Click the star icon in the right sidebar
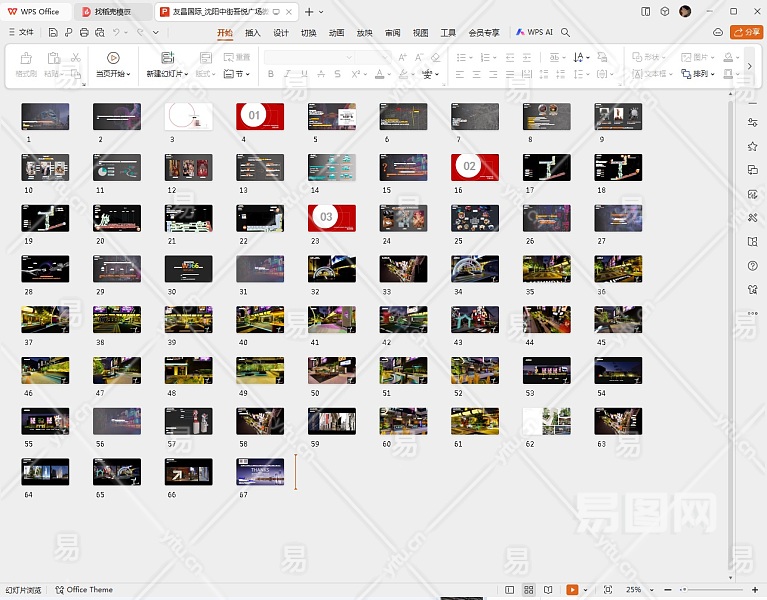 tap(752, 146)
